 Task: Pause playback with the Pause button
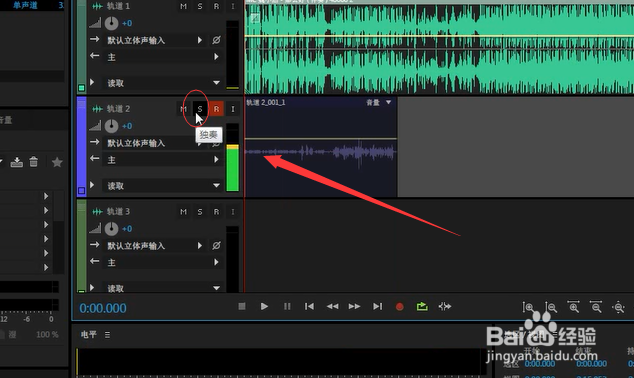click(x=287, y=306)
